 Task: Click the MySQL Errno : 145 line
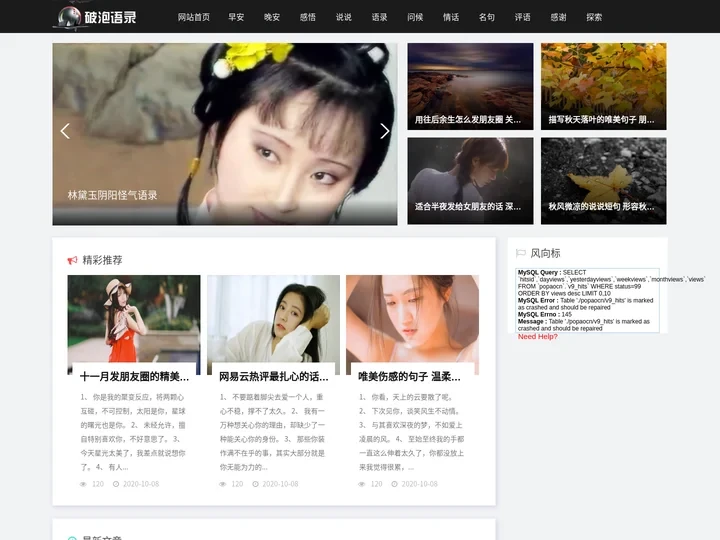coord(545,315)
